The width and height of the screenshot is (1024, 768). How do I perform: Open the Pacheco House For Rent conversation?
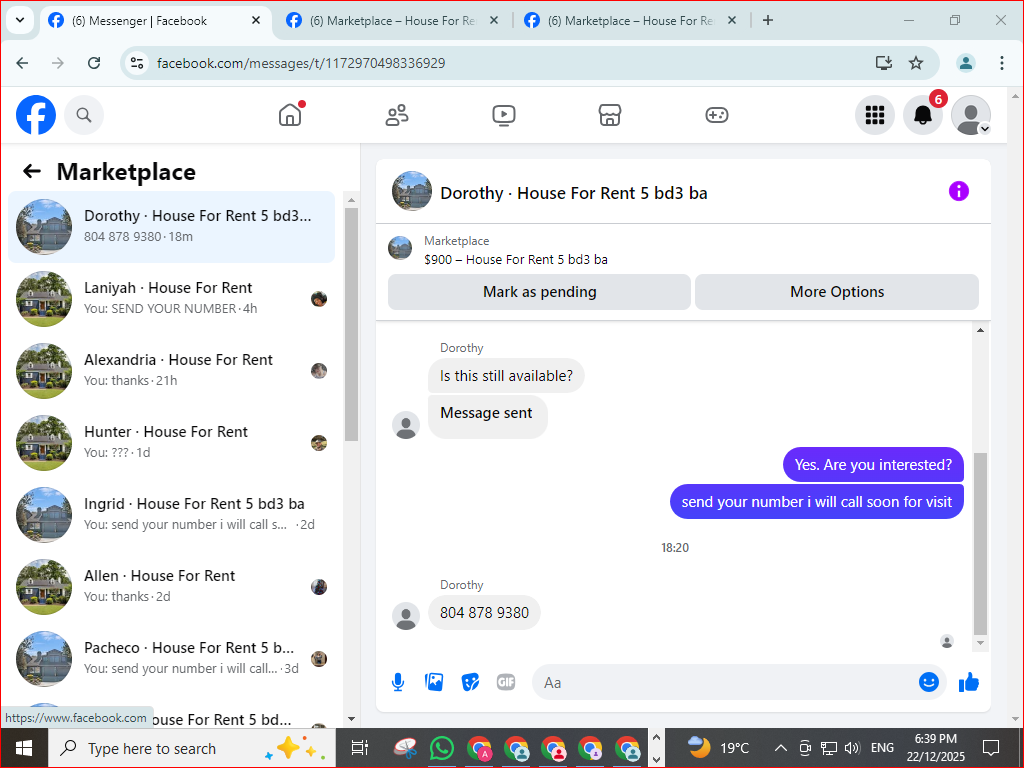click(x=172, y=658)
